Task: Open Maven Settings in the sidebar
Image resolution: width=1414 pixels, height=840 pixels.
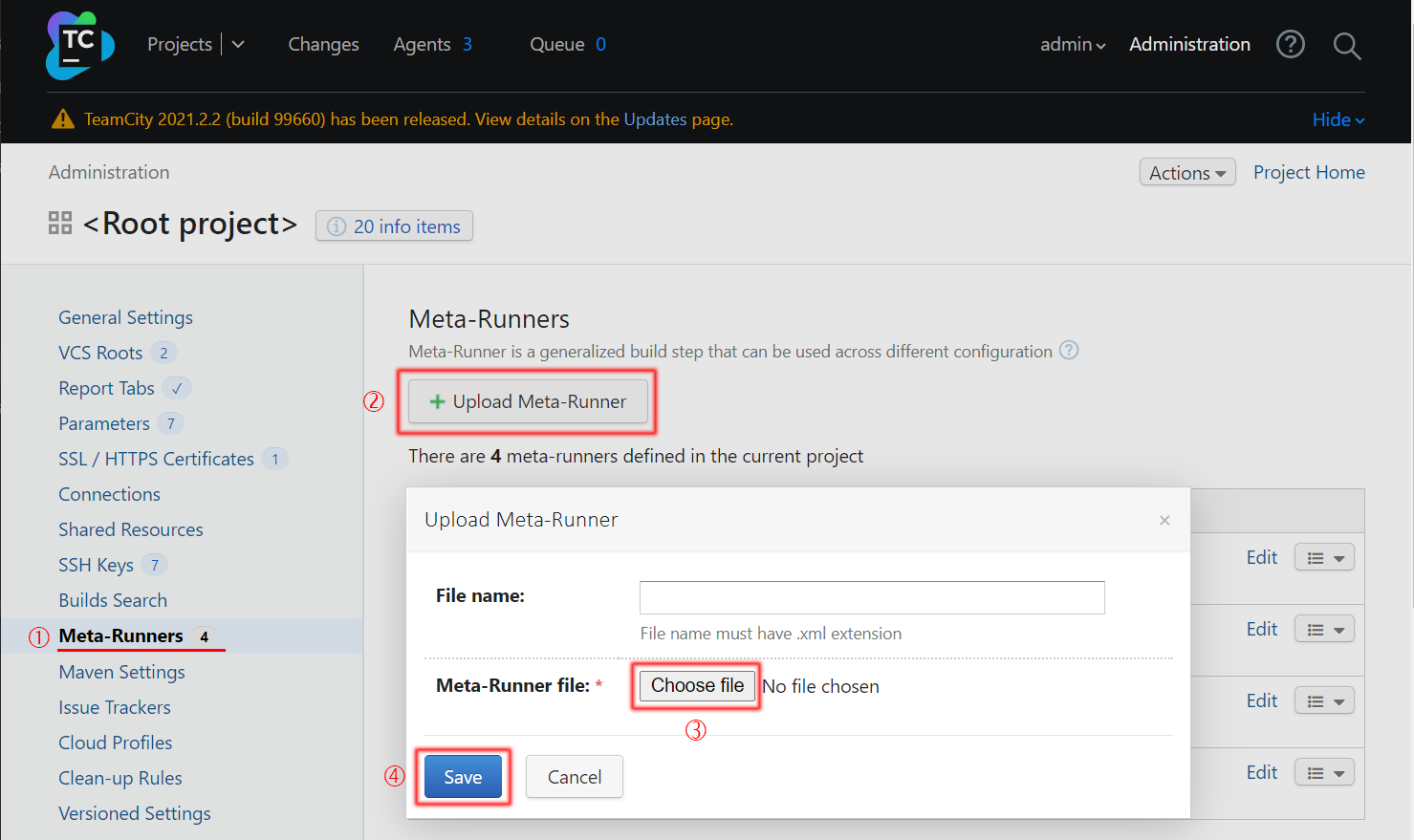Action: [x=121, y=672]
